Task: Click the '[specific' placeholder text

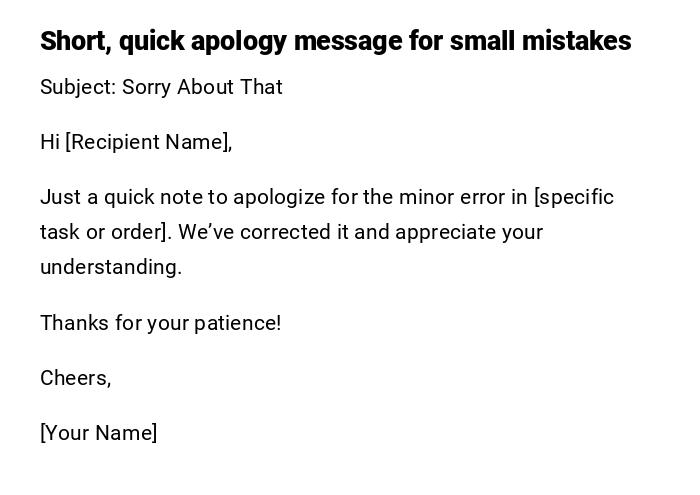Action: tap(574, 197)
